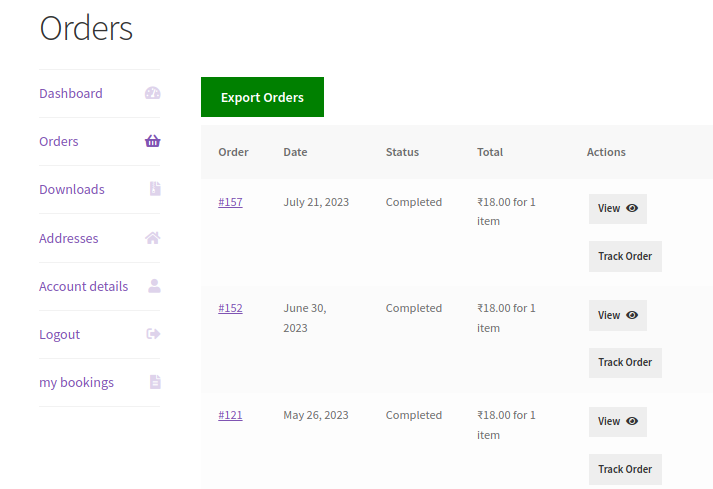Click eye icon for order #152
713x489 pixels.
(632, 315)
